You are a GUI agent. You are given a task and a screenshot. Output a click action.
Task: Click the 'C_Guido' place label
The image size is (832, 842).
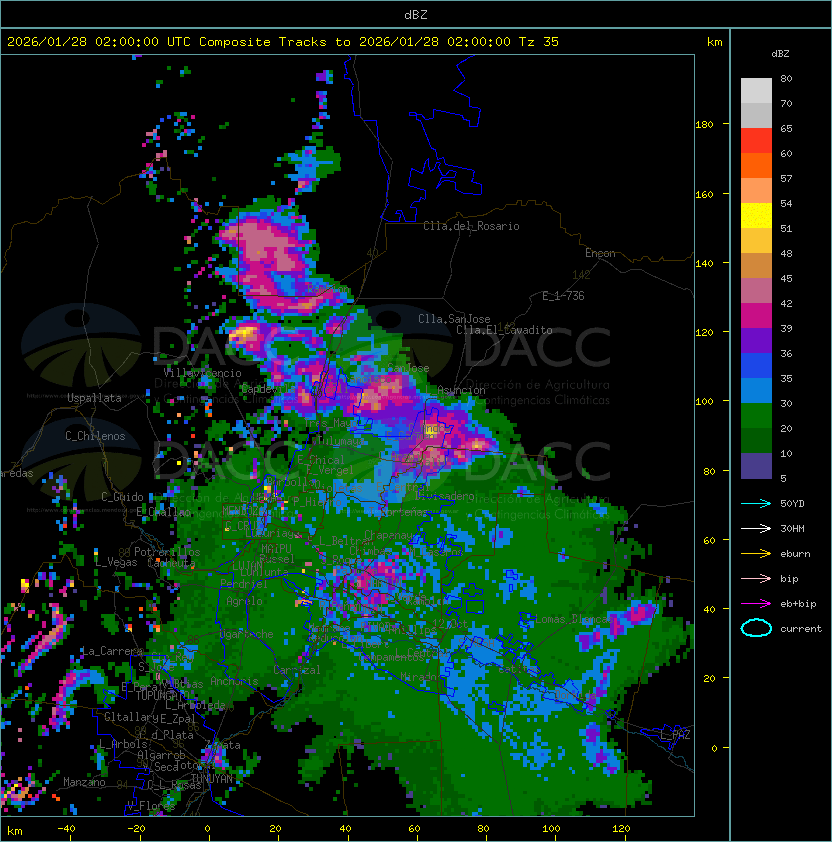pos(122,497)
